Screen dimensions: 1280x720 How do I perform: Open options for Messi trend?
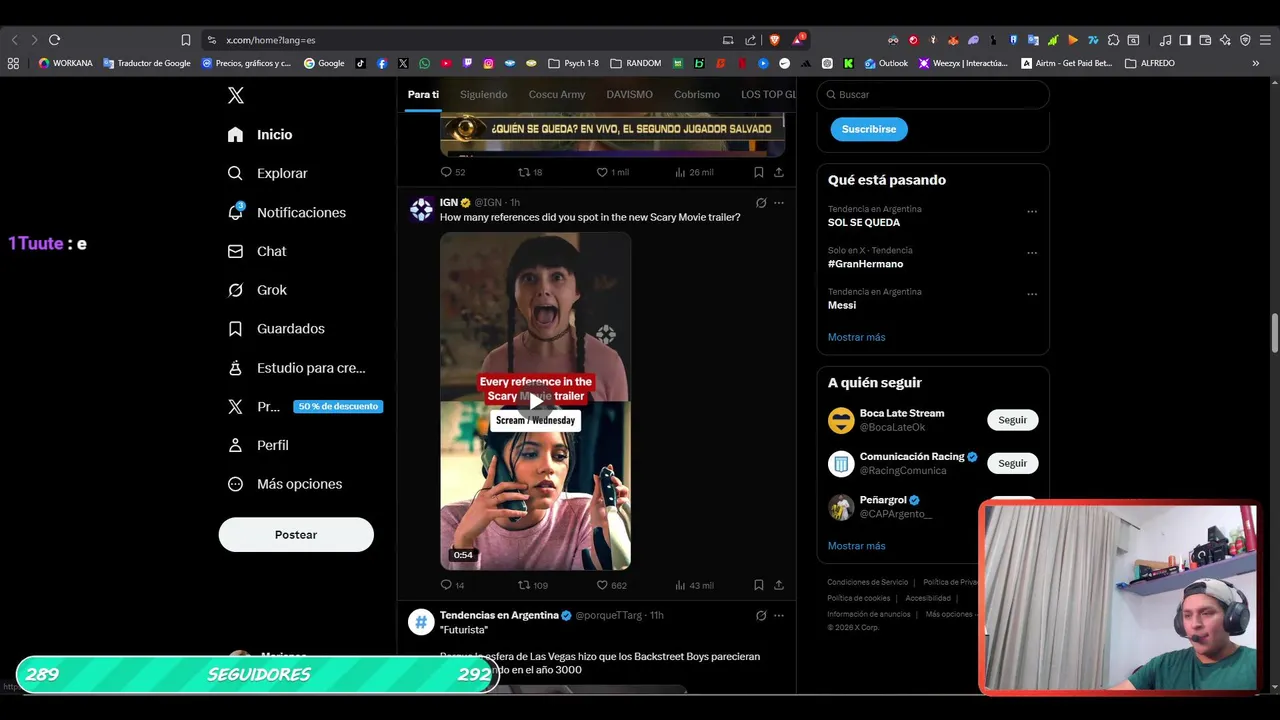click(1032, 294)
